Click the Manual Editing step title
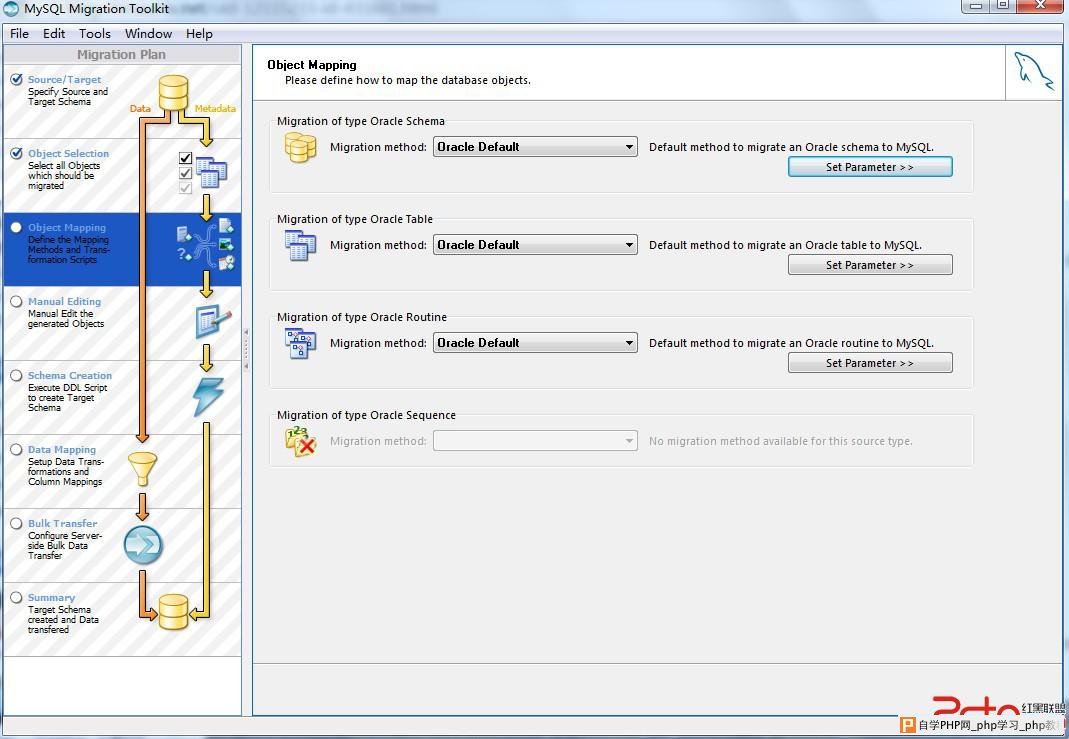 64,301
